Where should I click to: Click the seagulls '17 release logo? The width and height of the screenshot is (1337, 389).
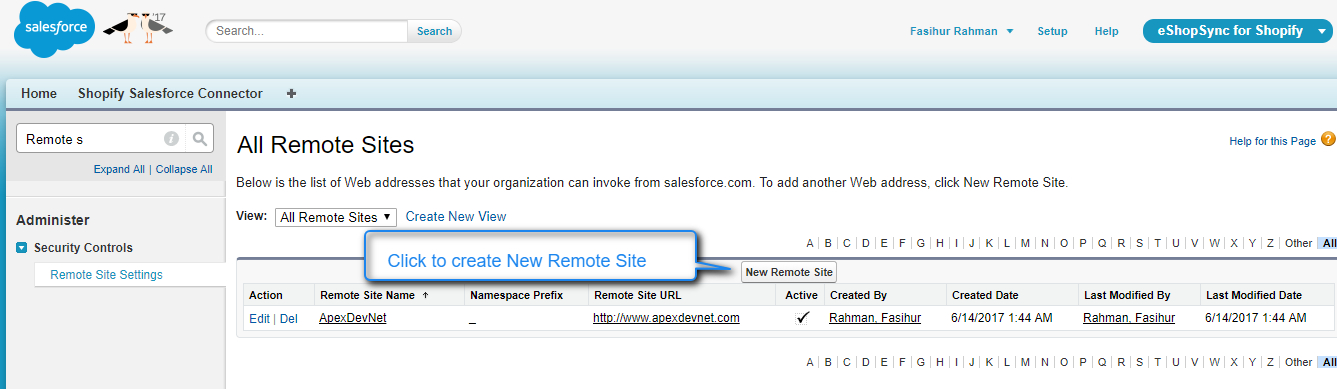138,28
